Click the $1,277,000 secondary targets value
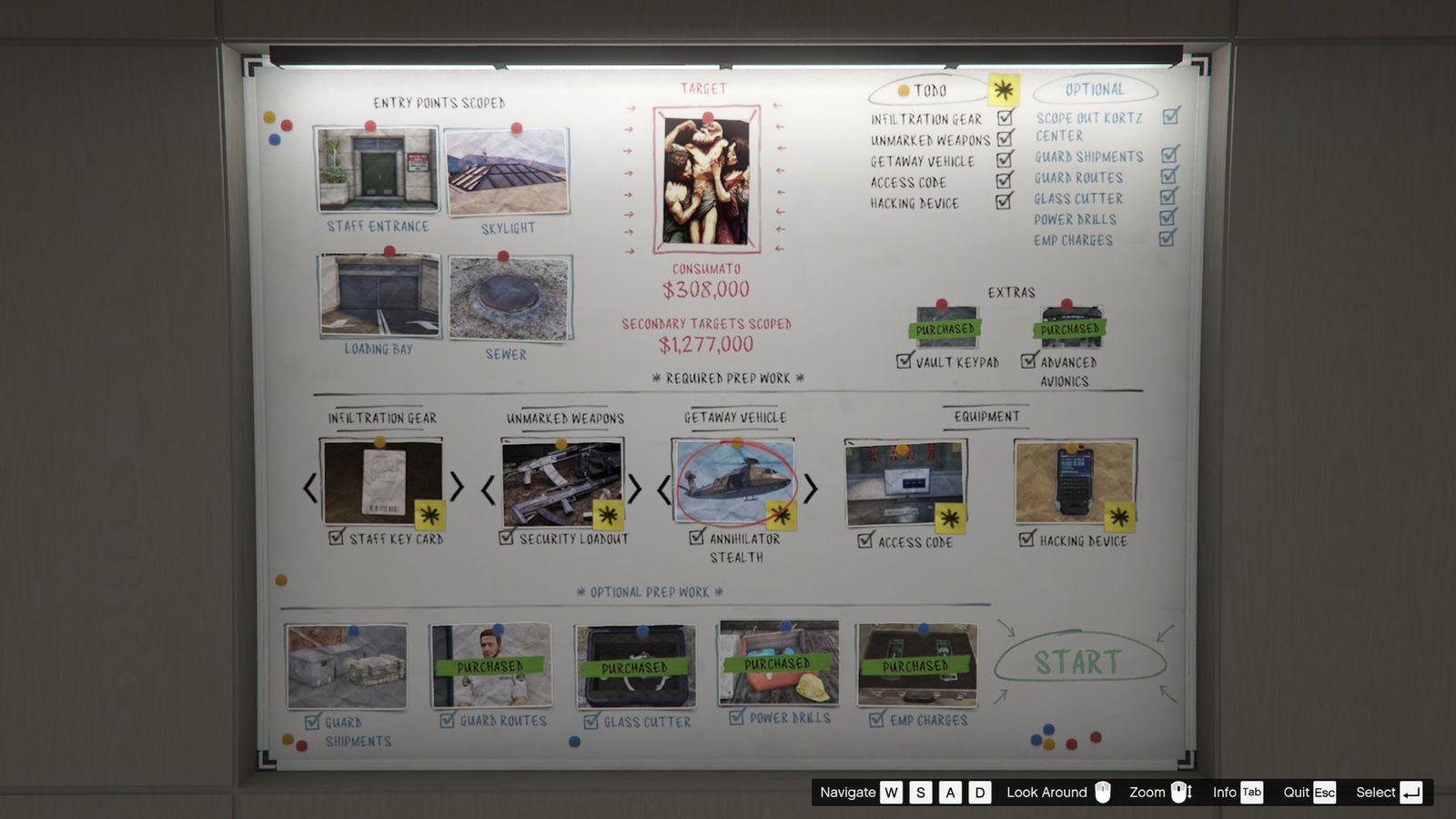 (x=706, y=345)
